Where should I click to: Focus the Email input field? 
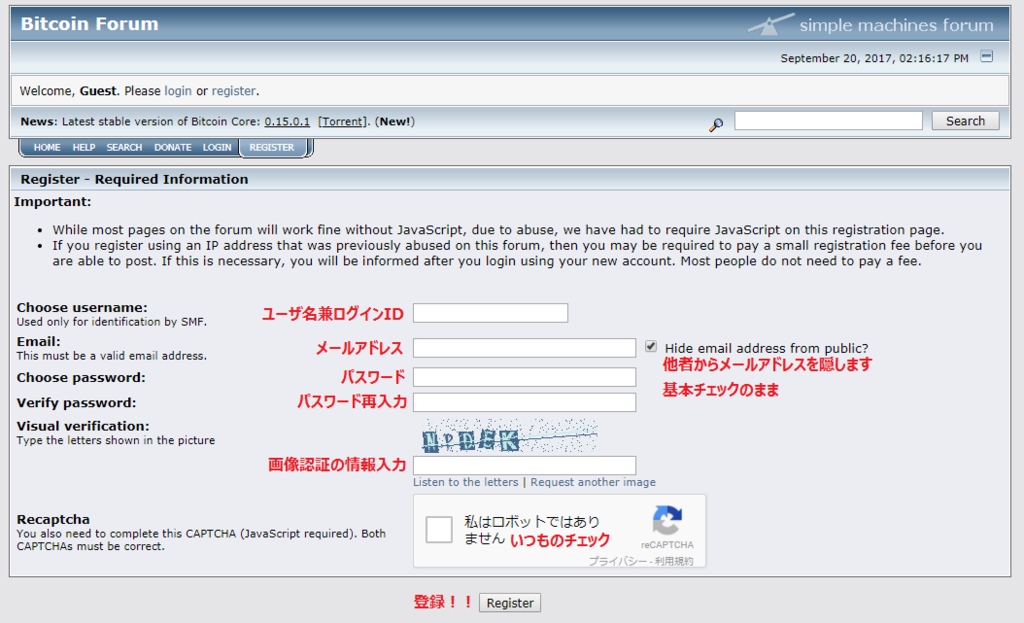(x=524, y=347)
